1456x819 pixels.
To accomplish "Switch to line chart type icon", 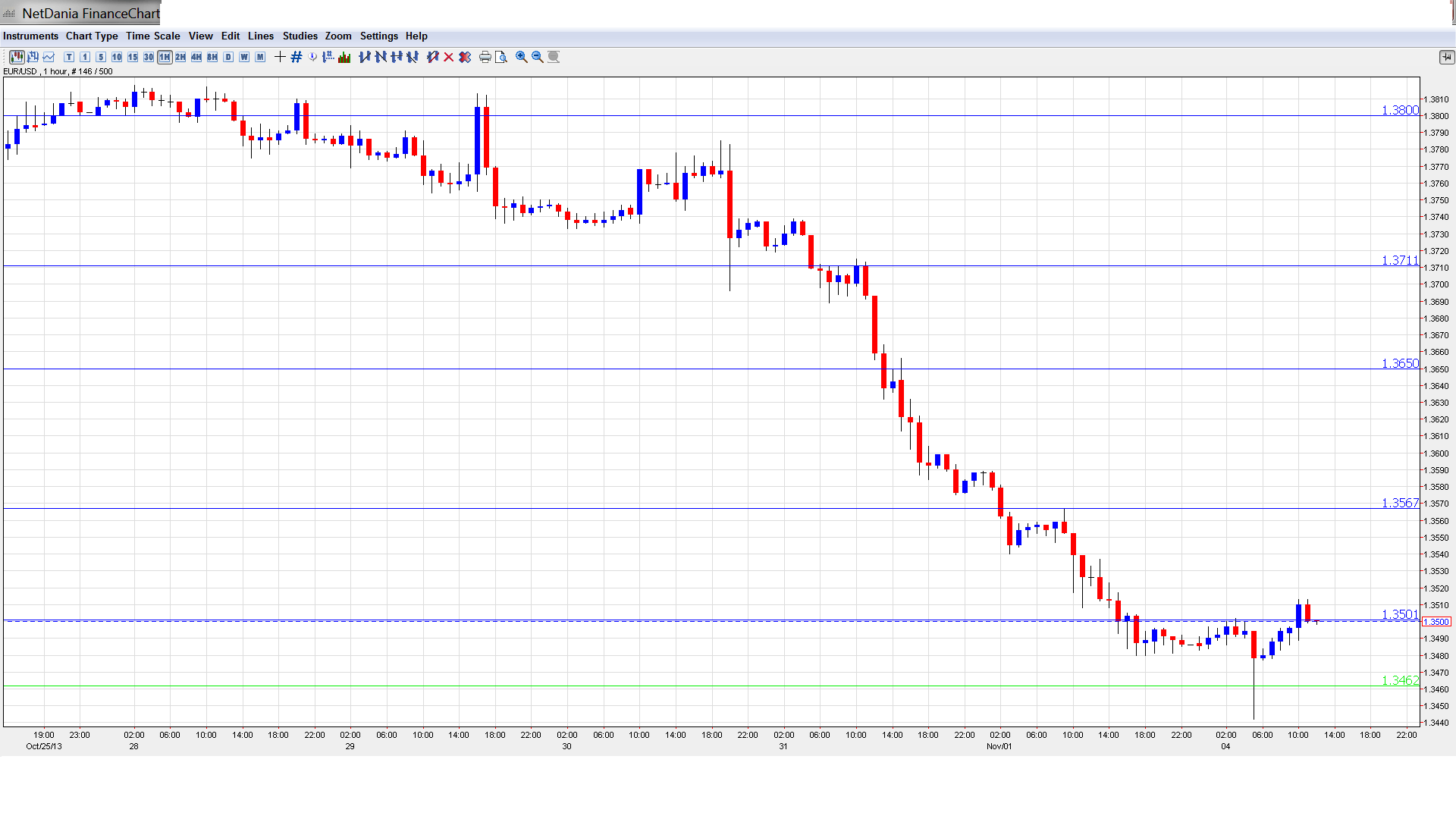I will click(49, 57).
